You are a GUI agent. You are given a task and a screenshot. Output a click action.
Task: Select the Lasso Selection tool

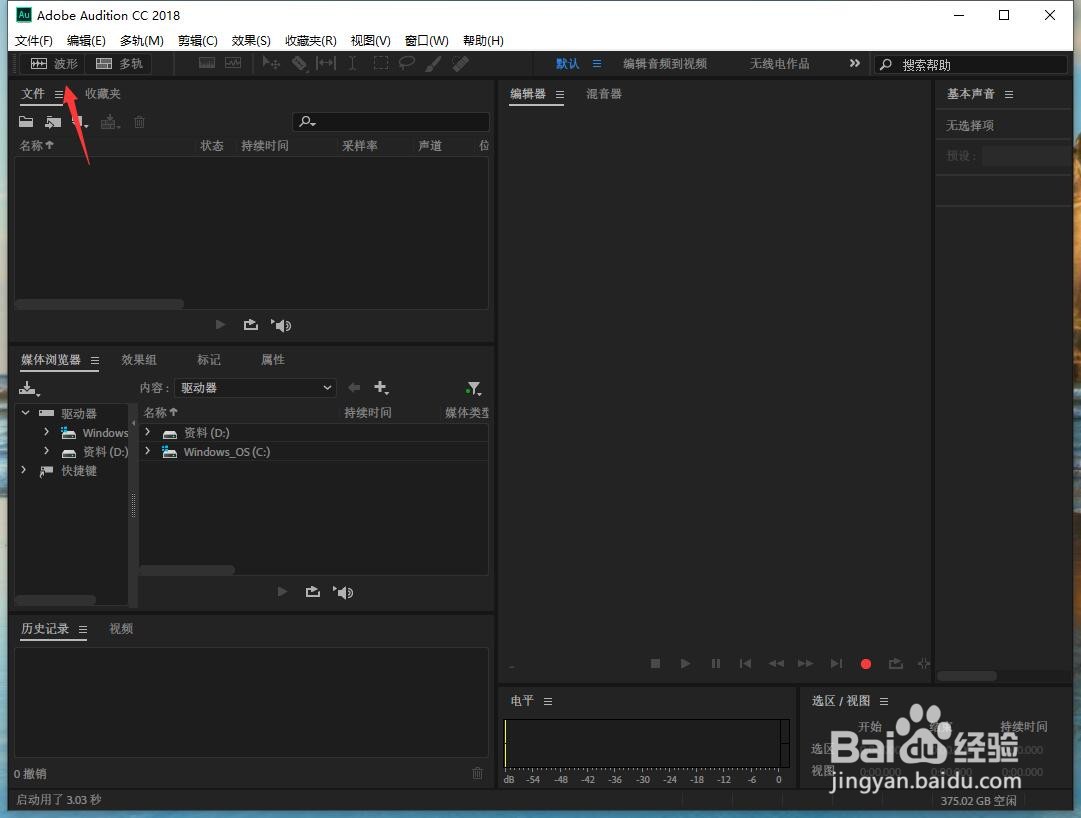pos(407,63)
